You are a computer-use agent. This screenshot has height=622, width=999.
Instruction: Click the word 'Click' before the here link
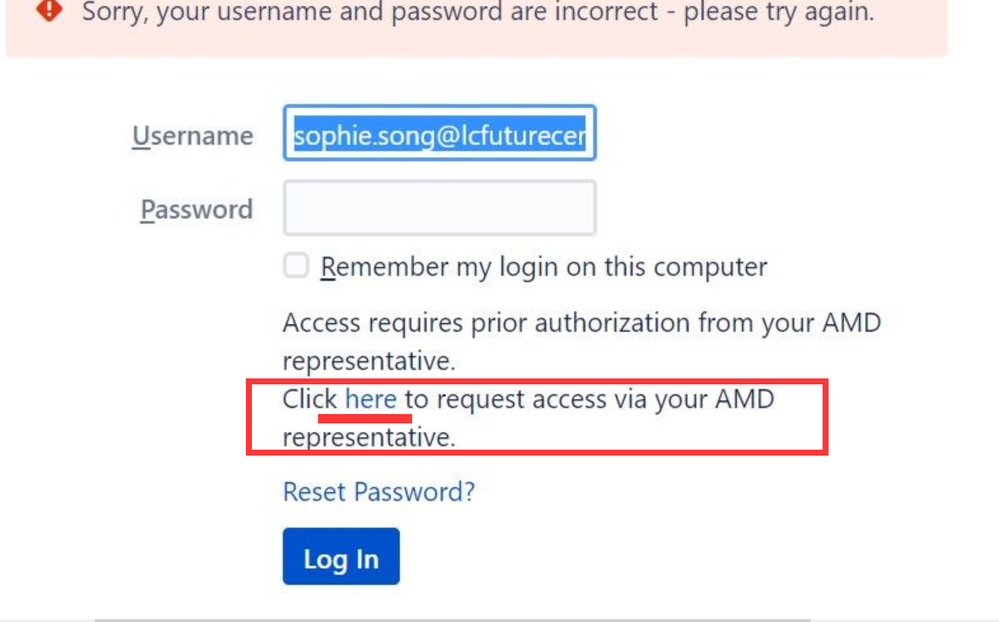pyautogui.click(x=310, y=399)
